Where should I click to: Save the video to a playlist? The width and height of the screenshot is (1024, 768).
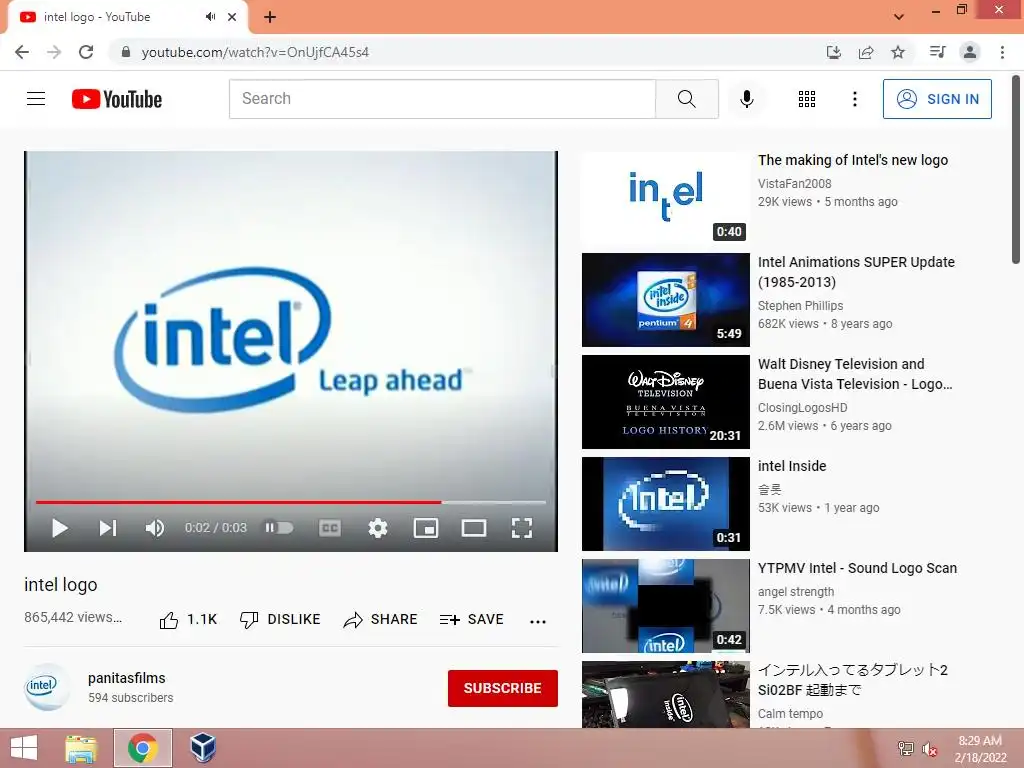click(472, 619)
